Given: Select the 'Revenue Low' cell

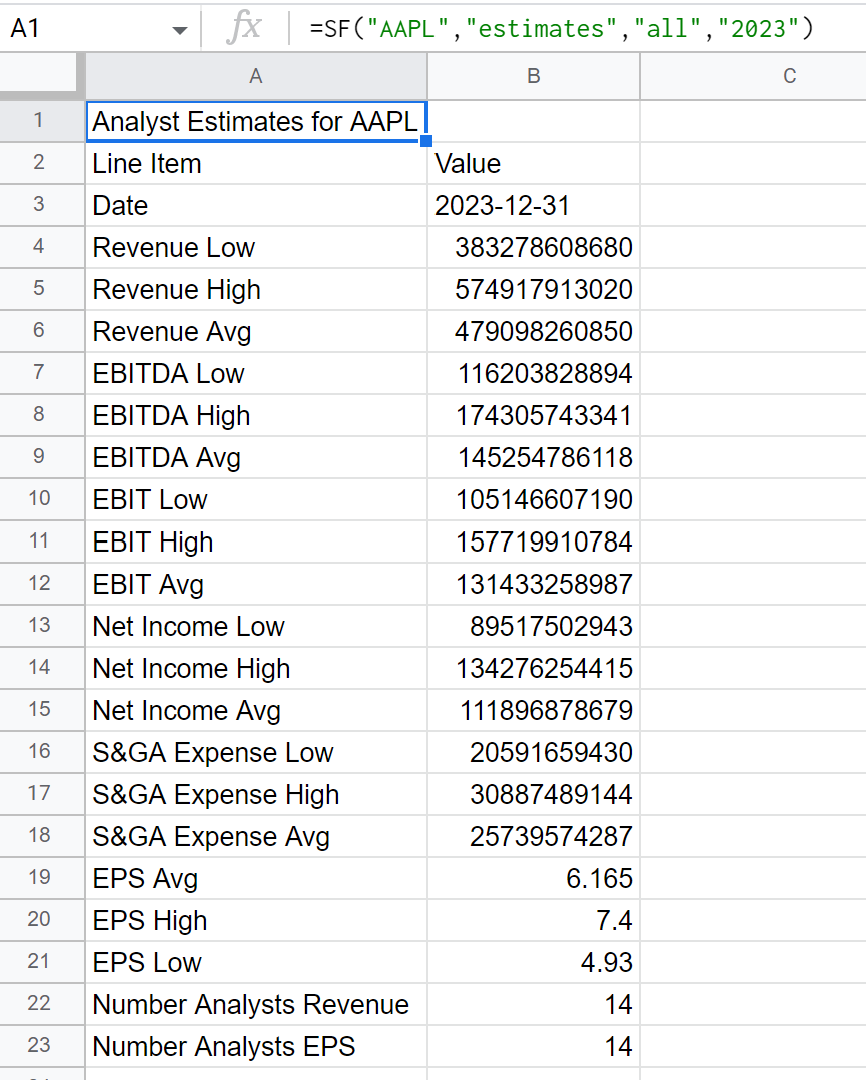Looking at the screenshot, I should (x=256, y=247).
